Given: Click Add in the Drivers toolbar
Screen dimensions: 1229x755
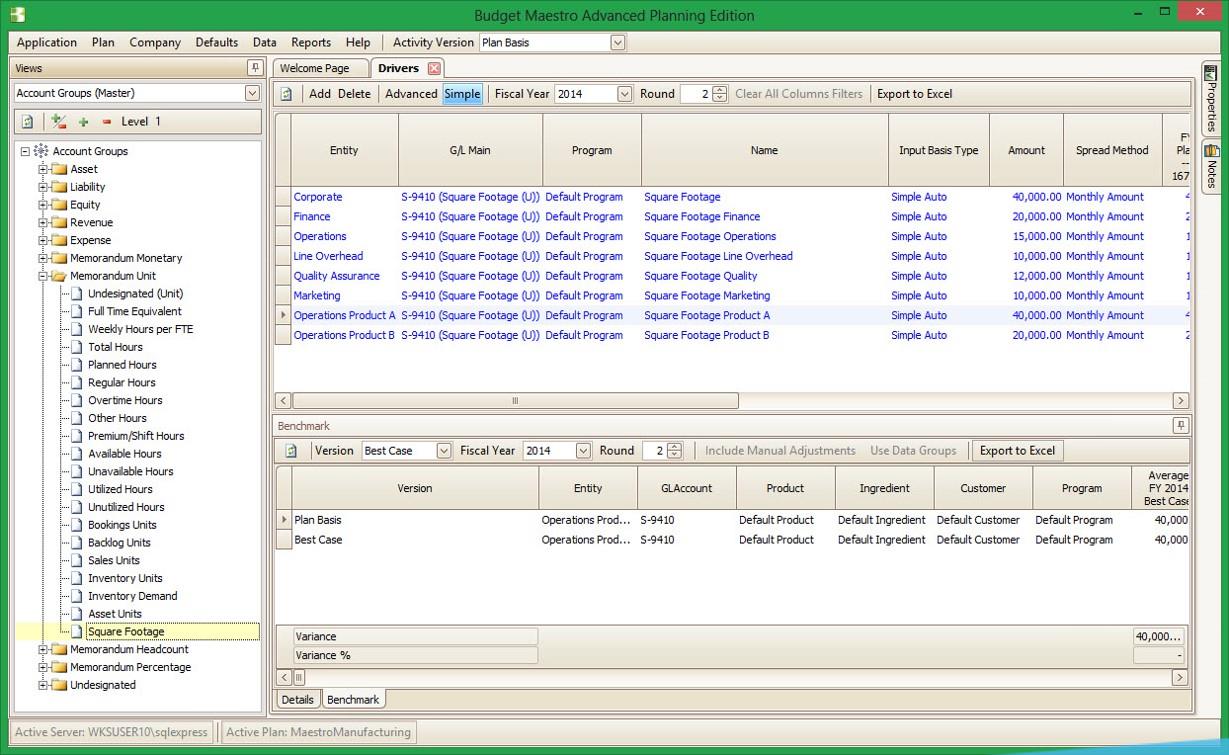Looking at the screenshot, I should [x=320, y=94].
